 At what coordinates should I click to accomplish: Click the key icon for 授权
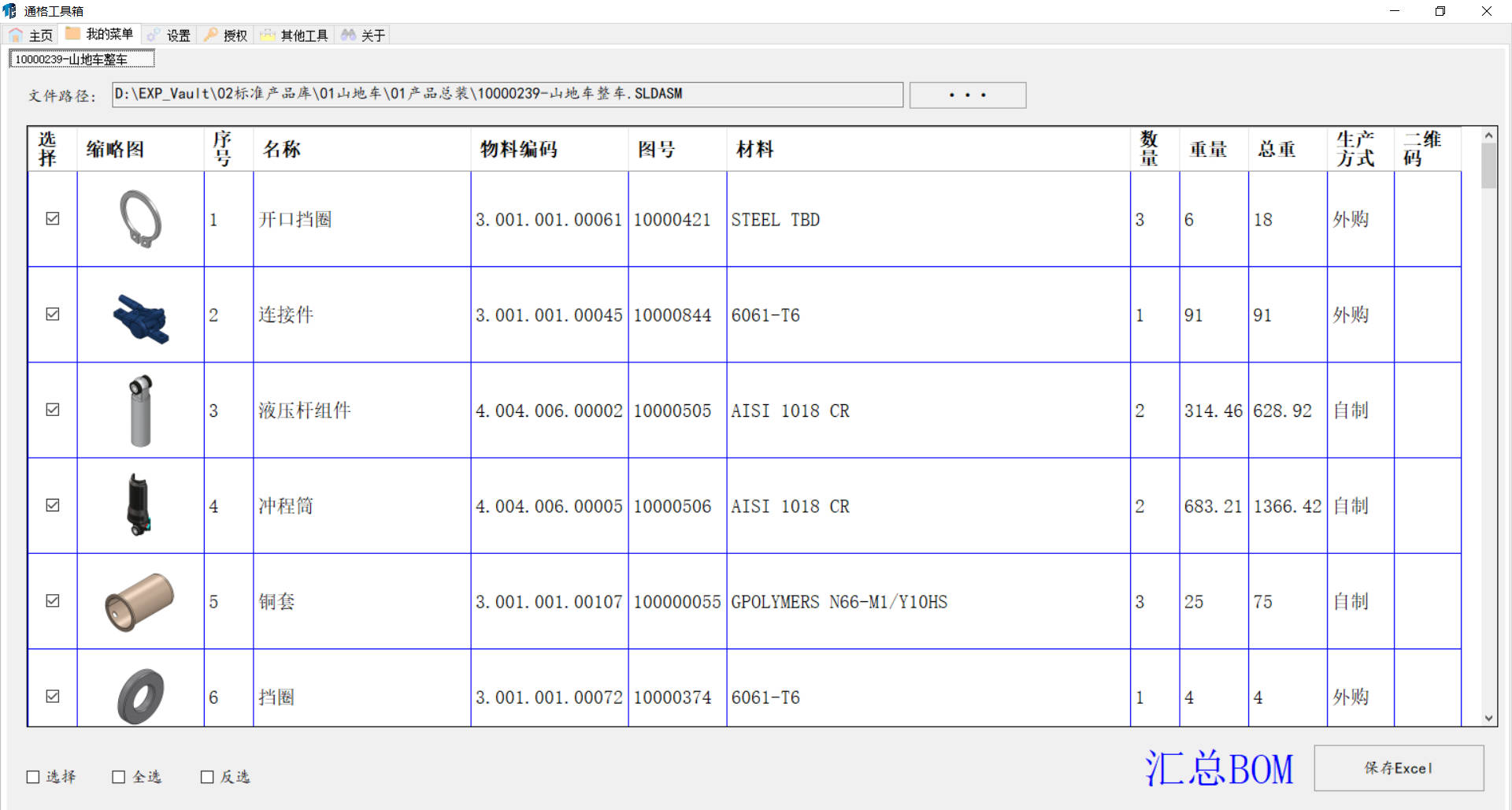click(211, 35)
